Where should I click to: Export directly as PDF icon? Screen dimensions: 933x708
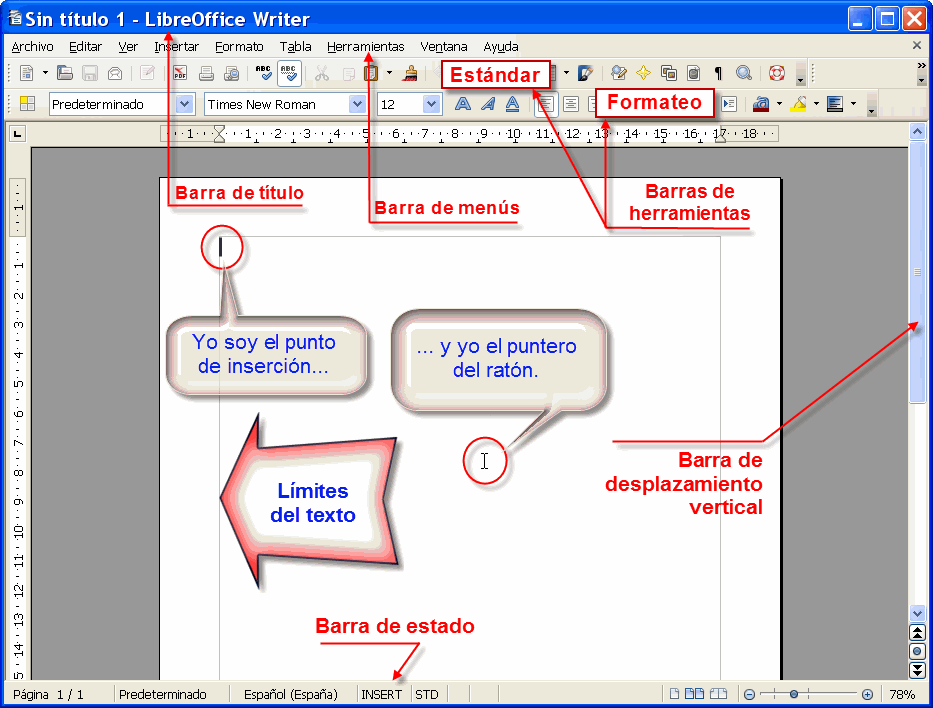coord(180,73)
